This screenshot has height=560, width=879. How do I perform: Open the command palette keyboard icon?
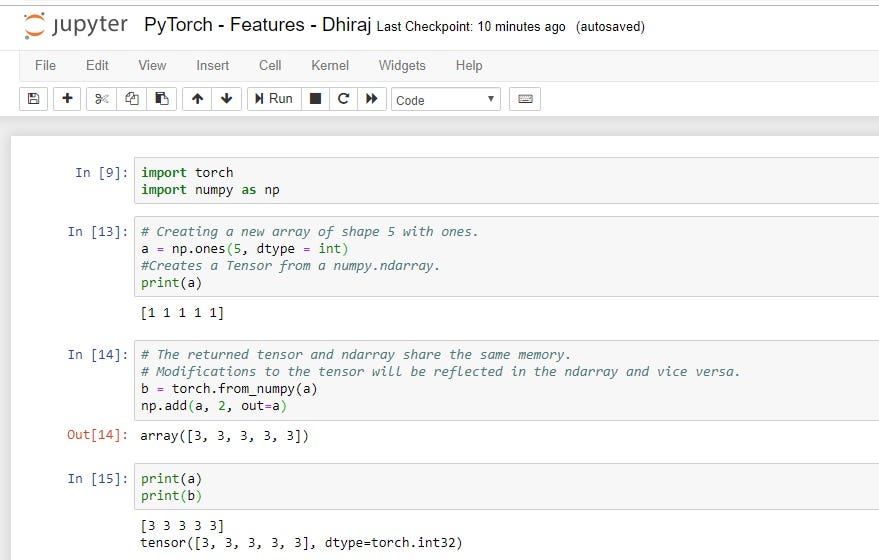[x=525, y=99]
